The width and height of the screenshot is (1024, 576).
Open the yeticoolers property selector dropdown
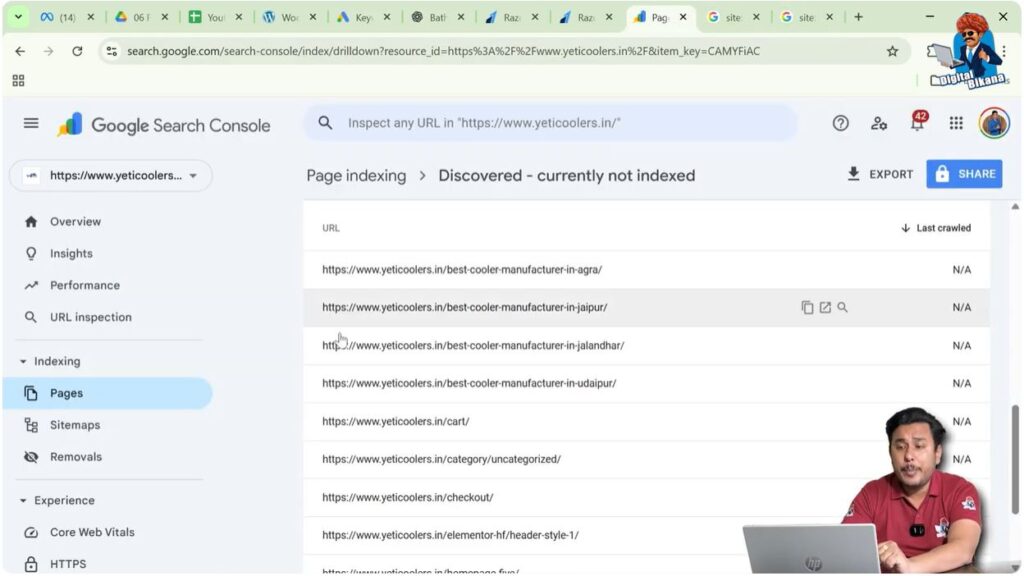click(x=110, y=176)
